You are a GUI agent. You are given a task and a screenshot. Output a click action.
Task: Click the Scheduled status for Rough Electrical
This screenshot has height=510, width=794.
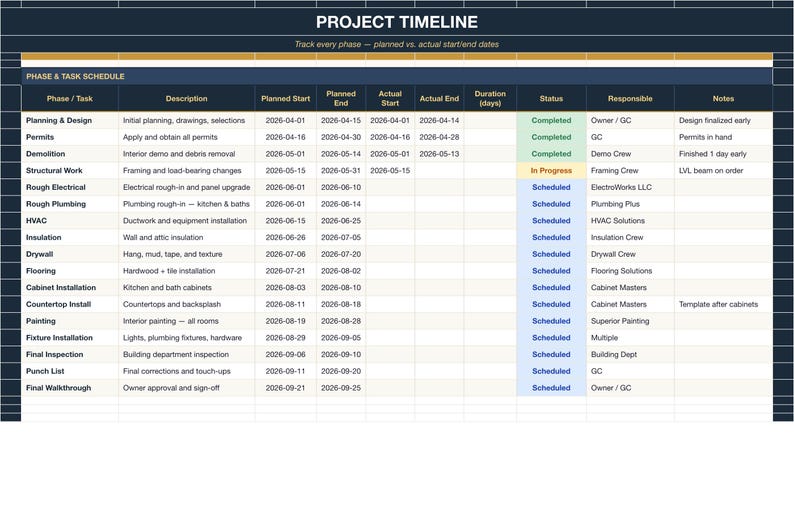(x=551, y=187)
